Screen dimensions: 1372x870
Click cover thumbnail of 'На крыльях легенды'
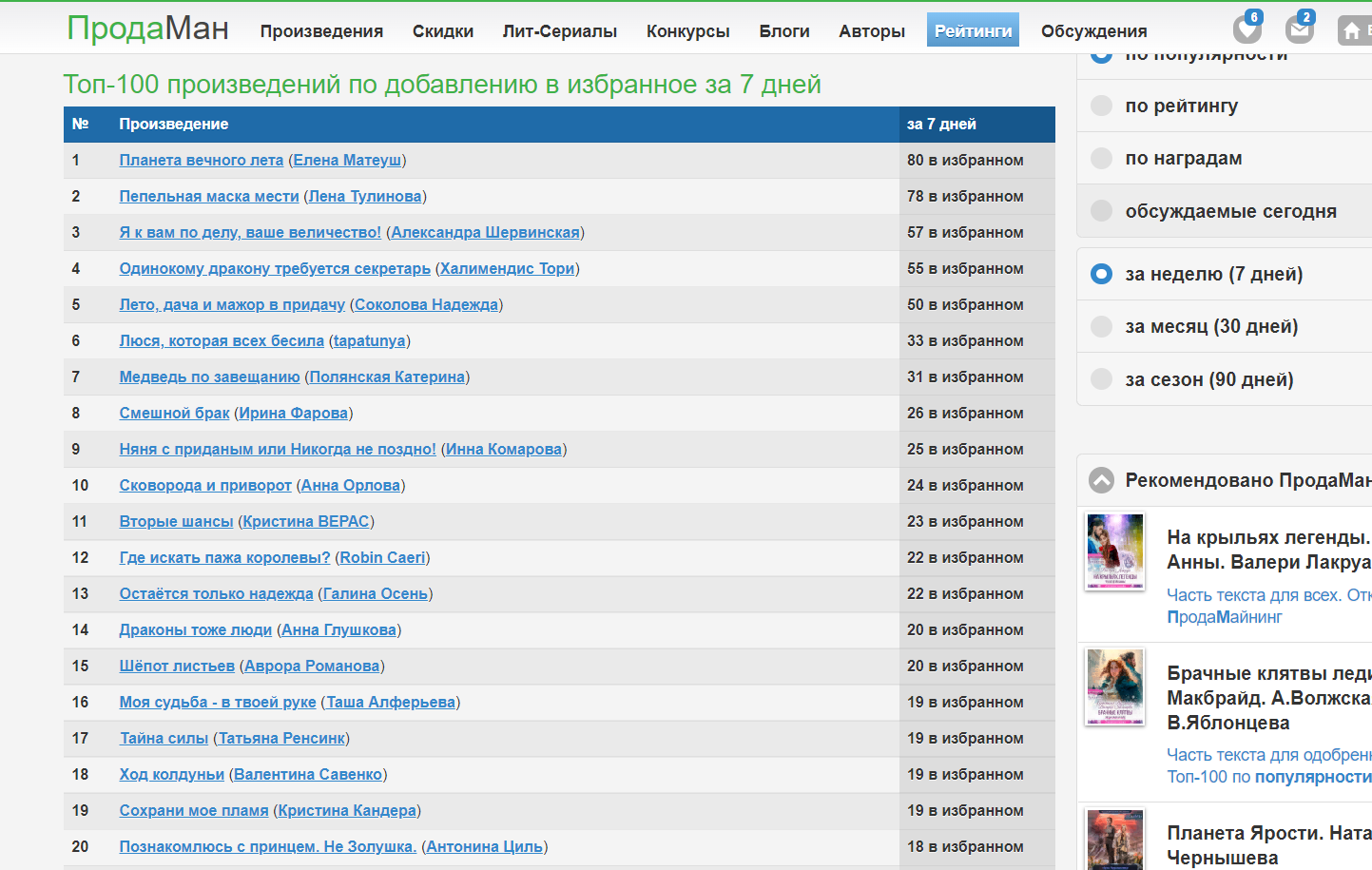1115,551
